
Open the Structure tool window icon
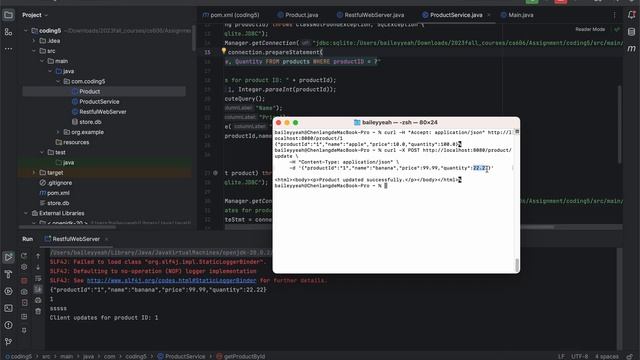point(8,32)
